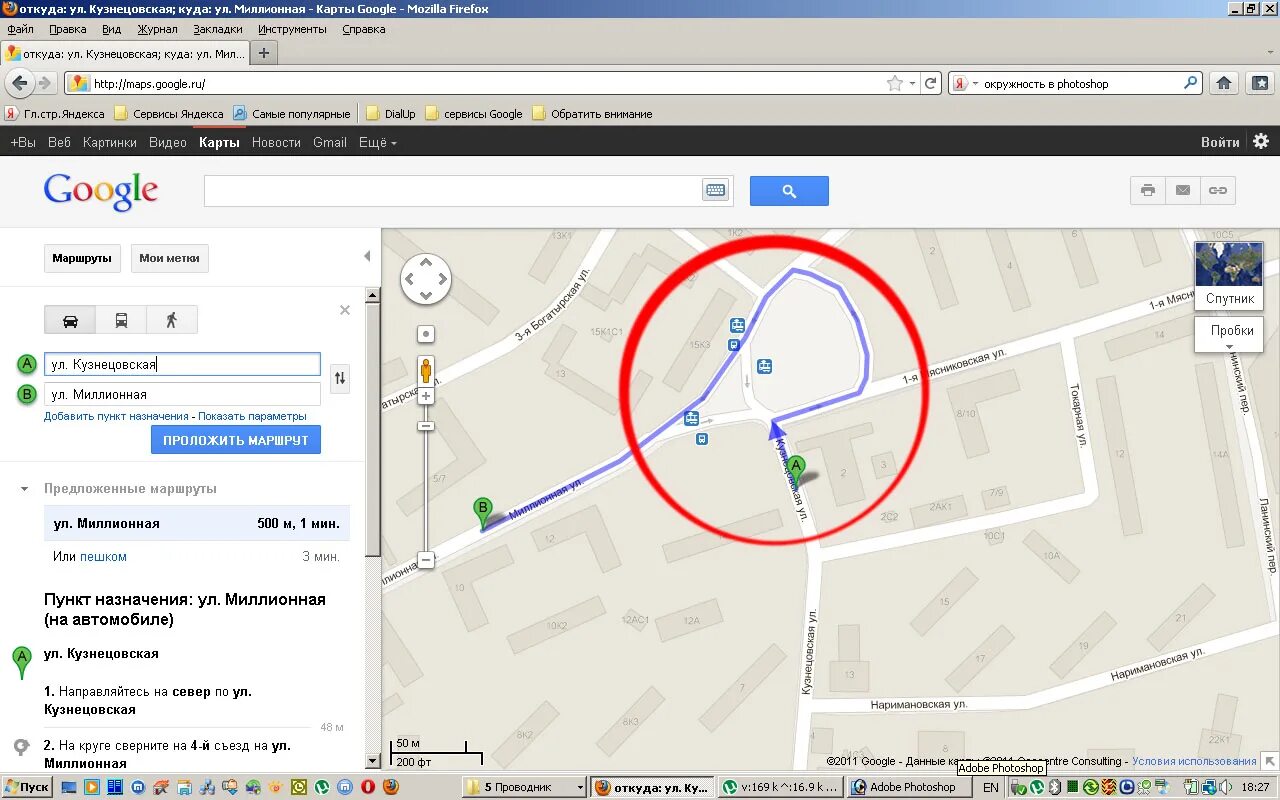The width and height of the screenshot is (1280, 800).
Task: Click the URL address bar
Action: click(x=488, y=84)
